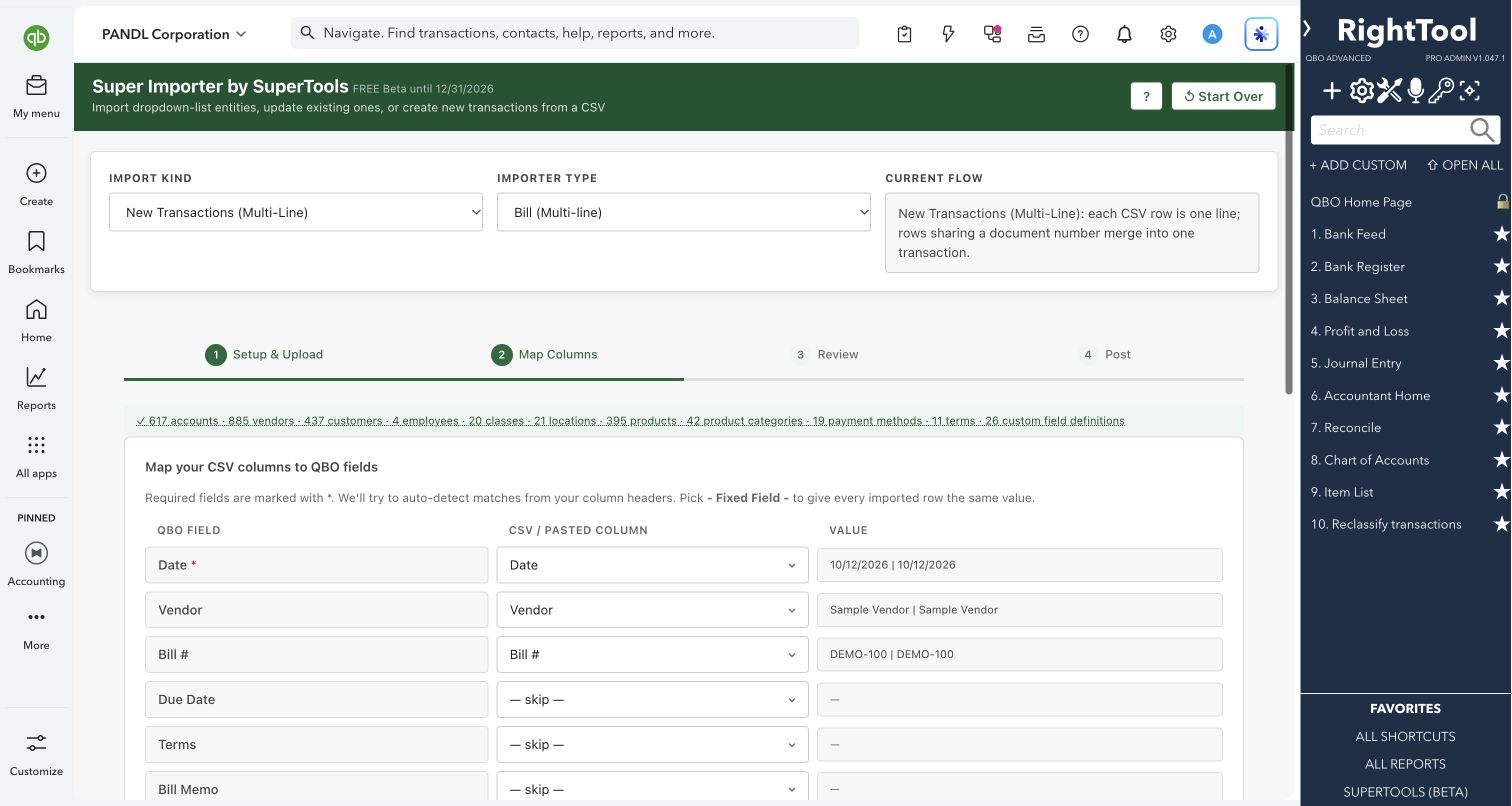Screen dimensions: 1512x806
Task: Open the inbox tray icon in header
Action: click(x=1036, y=34)
